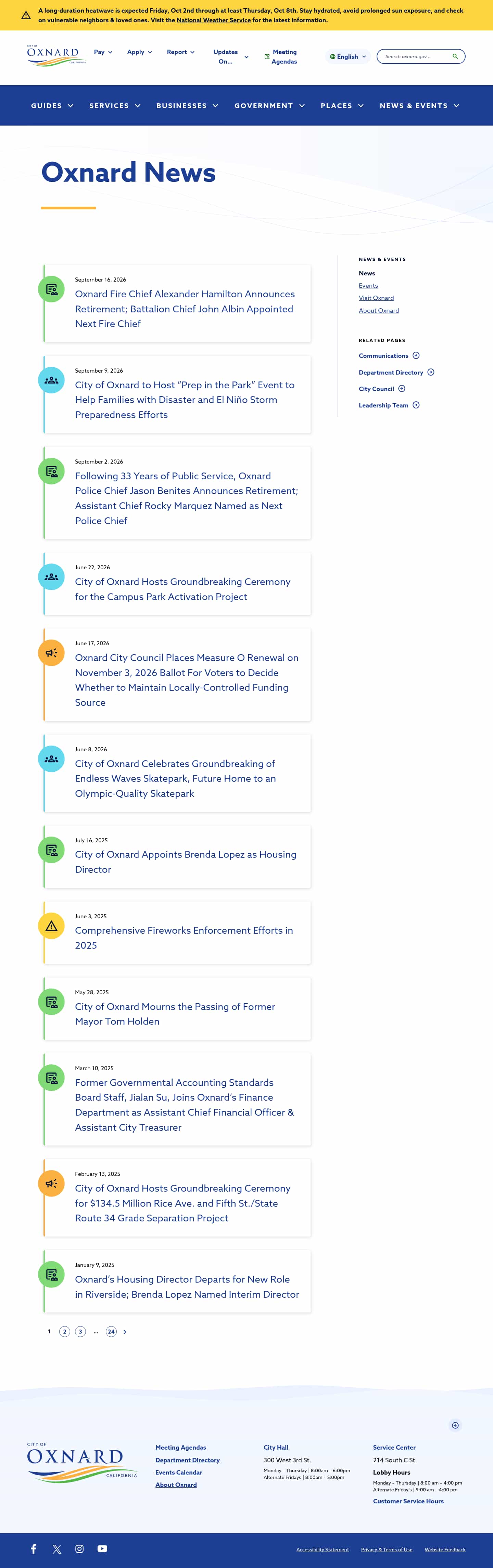
Task: Open the National Weather Service link
Action: click(213, 20)
